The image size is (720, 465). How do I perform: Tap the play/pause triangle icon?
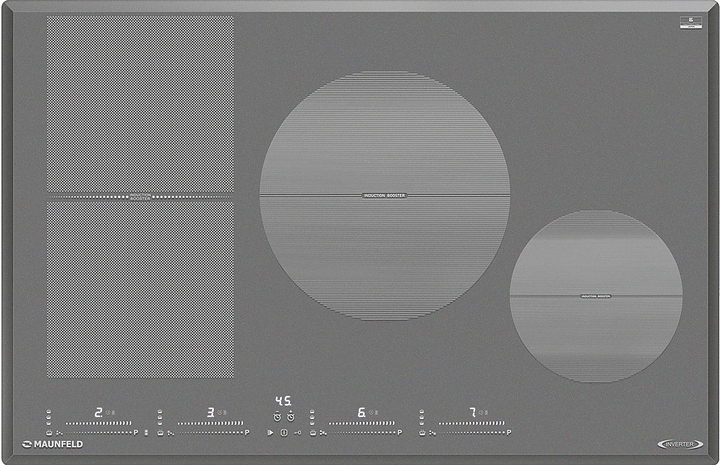pos(270,433)
